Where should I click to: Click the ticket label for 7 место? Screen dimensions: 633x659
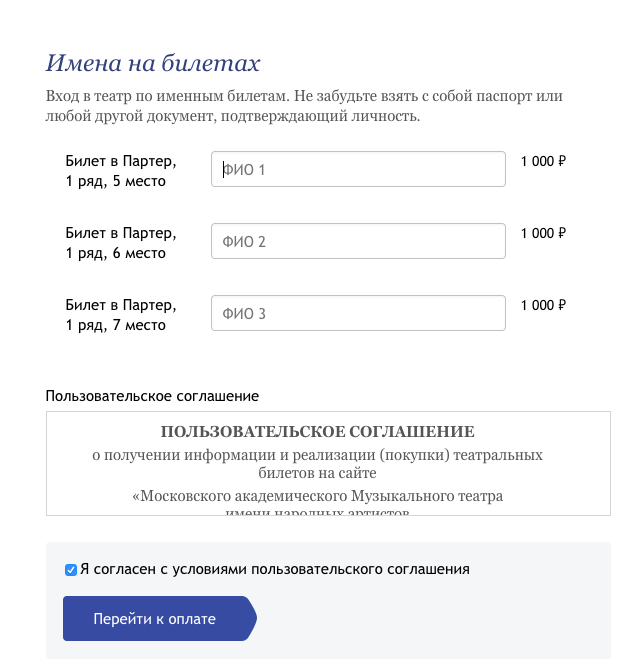tap(121, 315)
